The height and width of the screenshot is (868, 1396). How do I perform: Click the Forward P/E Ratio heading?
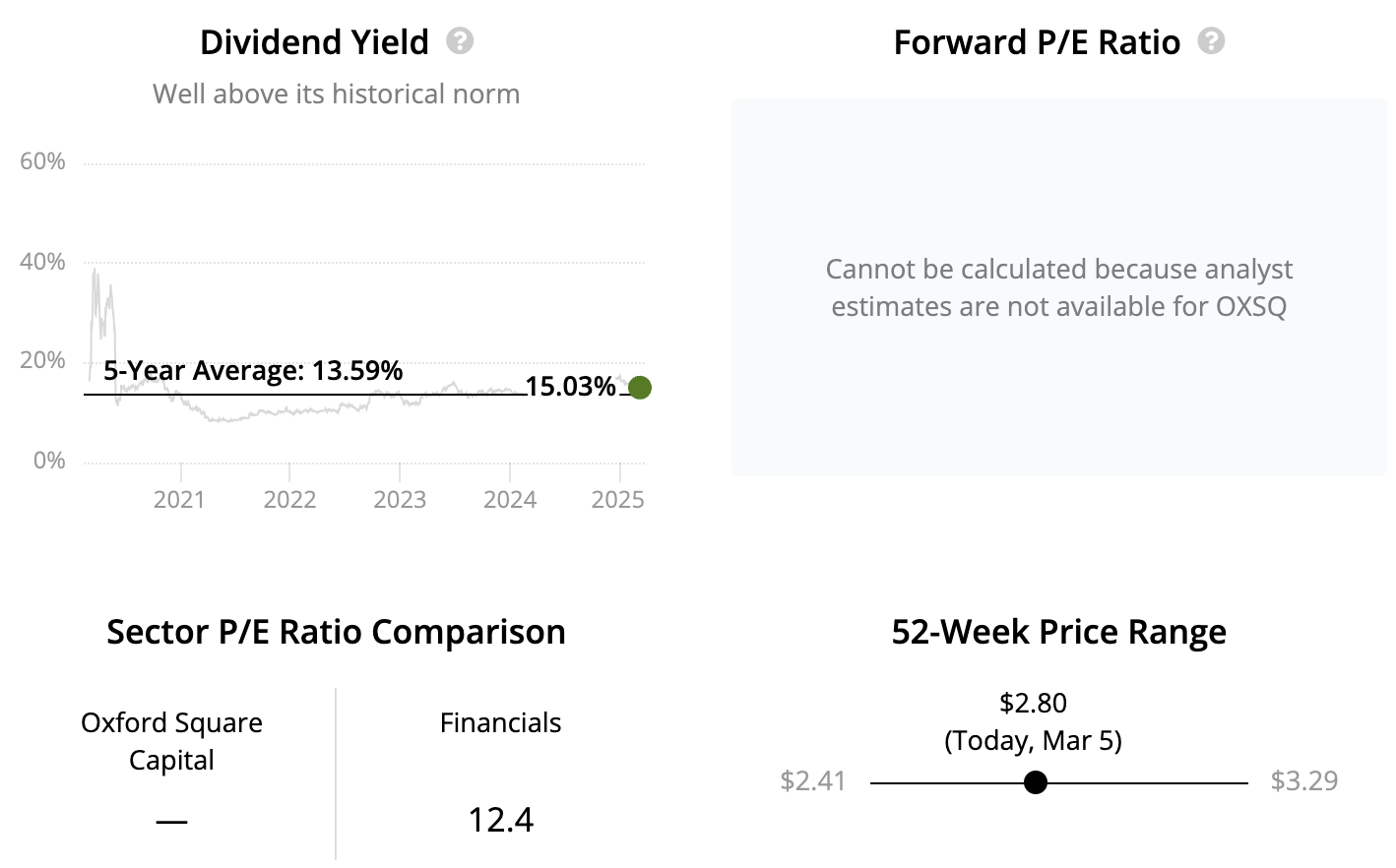pos(1037,42)
